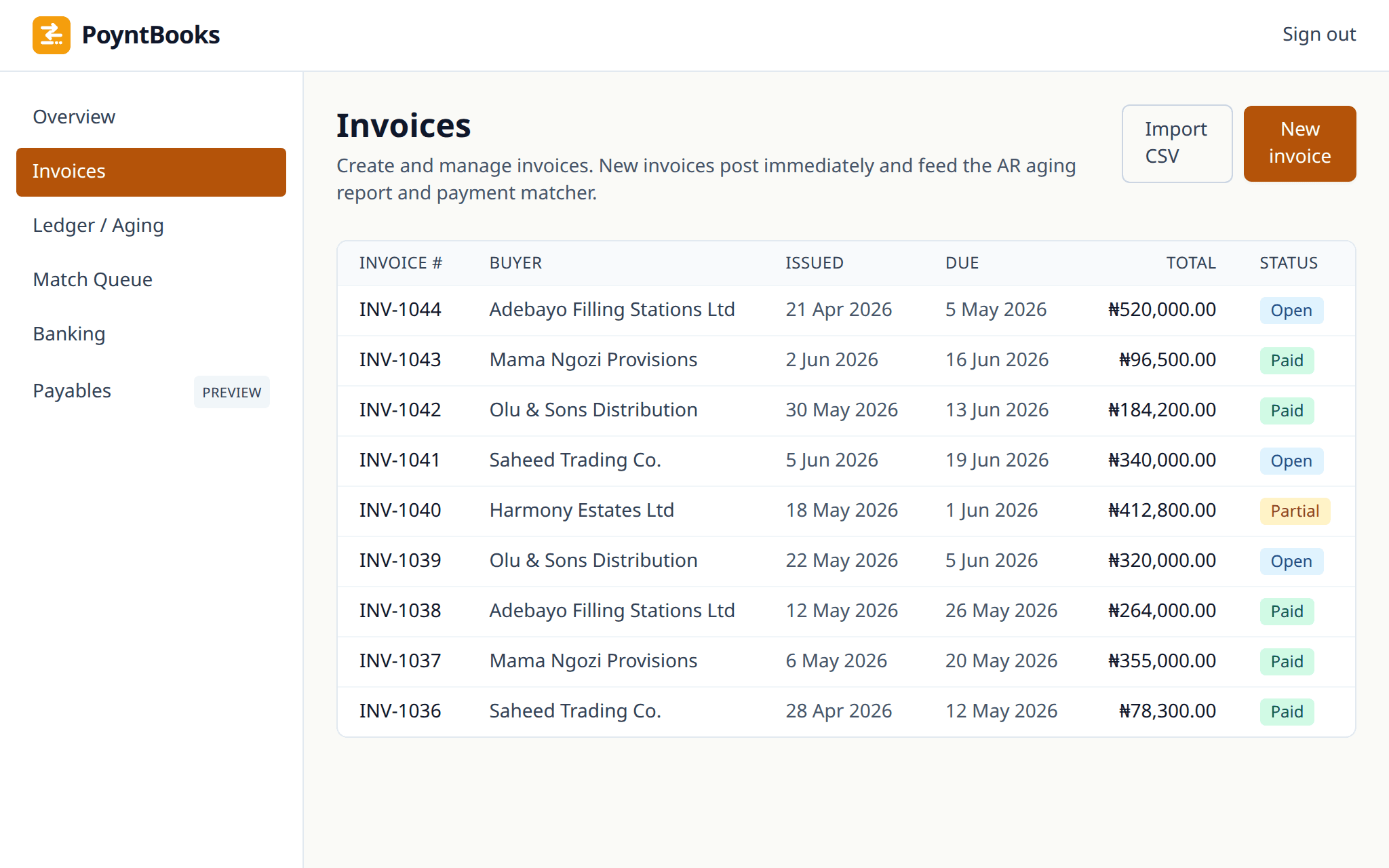Click Mama Ngozi Provisions on INV-1037
Image resolution: width=1389 pixels, height=868 pixels.
[593, 661]
